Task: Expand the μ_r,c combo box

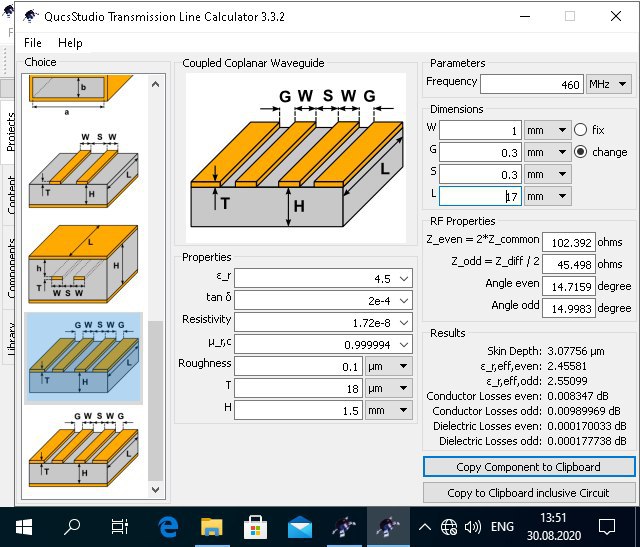Action: [x=404, y=345]
